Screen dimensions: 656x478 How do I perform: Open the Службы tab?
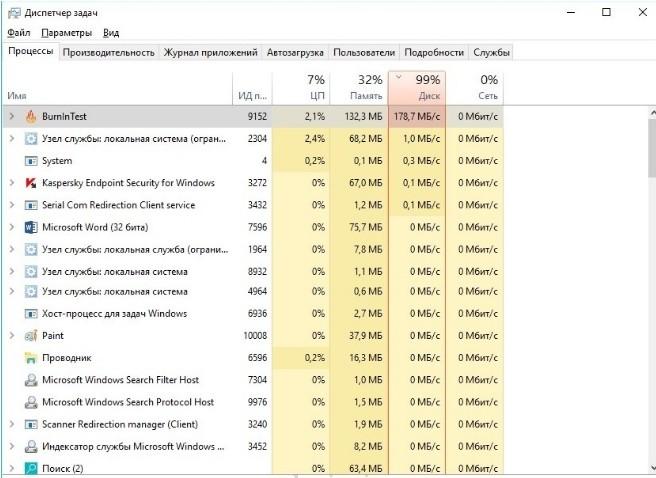[491, 53]
